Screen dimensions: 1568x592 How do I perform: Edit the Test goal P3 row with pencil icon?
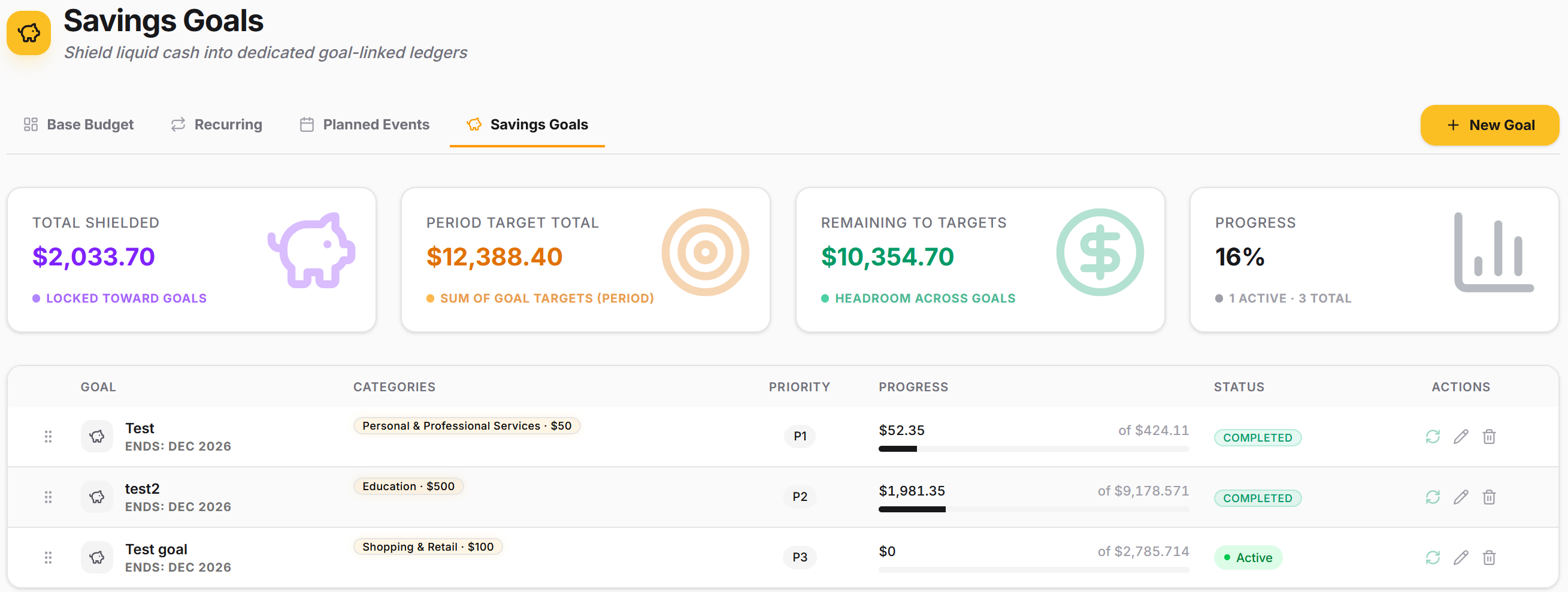(x=1461, y=557)
